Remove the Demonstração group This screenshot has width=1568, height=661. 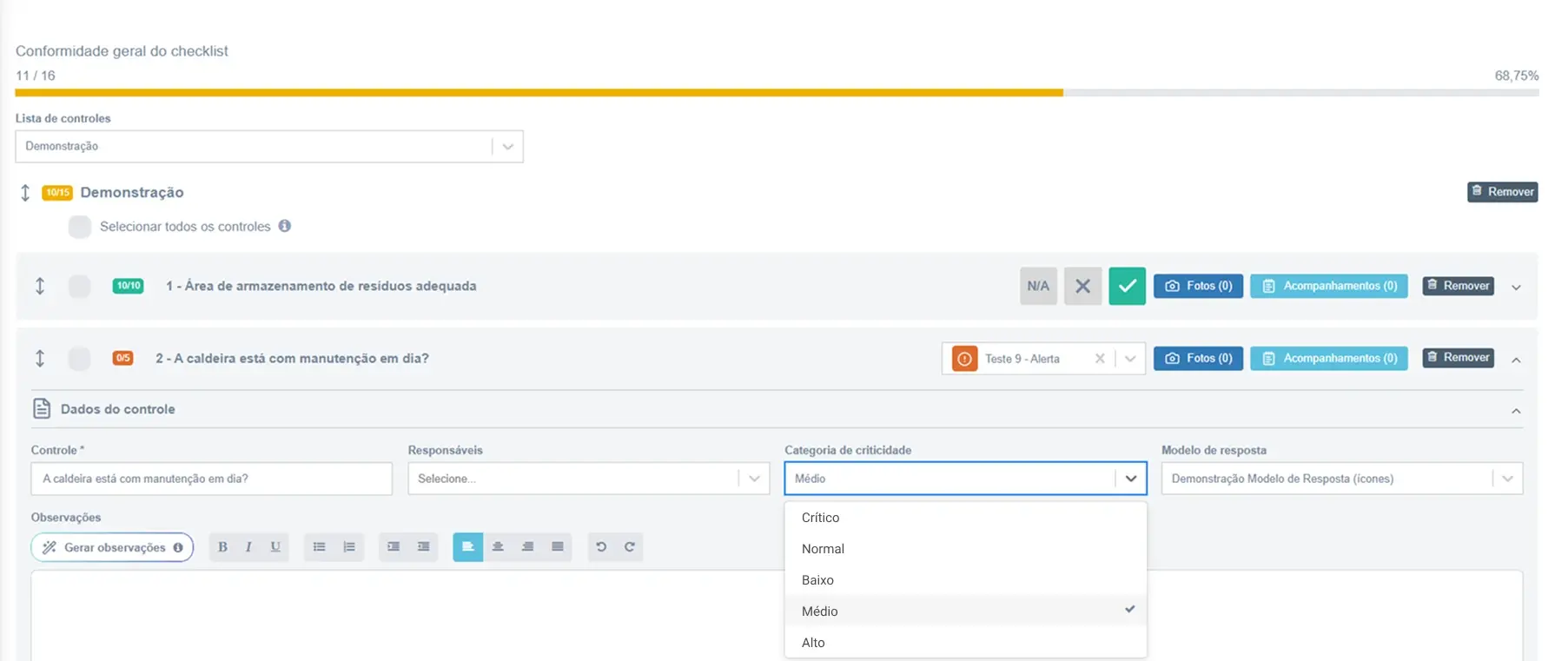tap(1502, 192)
